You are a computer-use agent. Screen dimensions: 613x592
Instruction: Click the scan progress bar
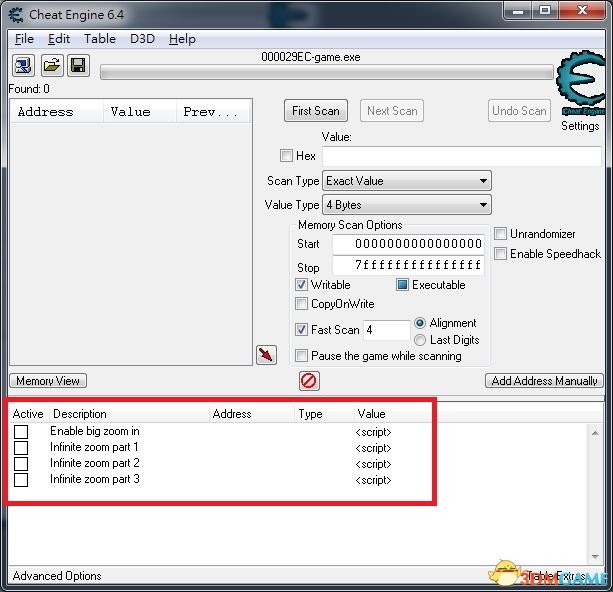326,72
